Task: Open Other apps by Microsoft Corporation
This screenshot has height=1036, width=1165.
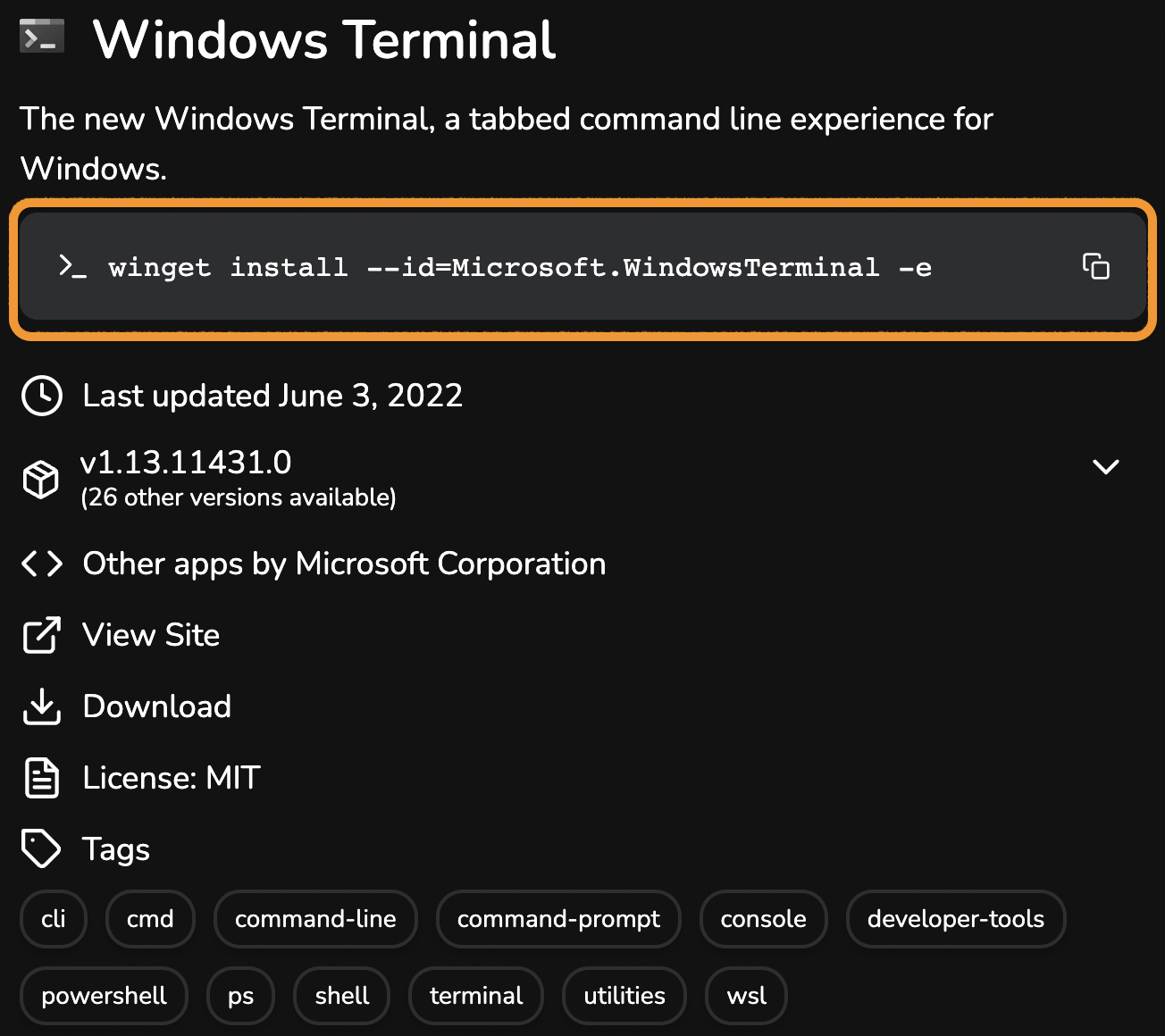Action: coord(344,564)
